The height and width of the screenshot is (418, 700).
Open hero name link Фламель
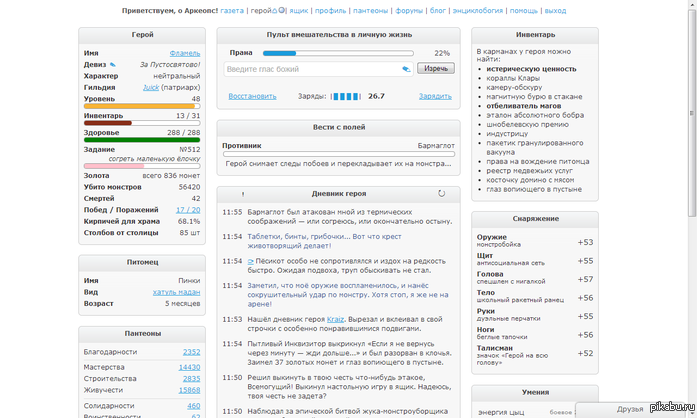[184, 52]
